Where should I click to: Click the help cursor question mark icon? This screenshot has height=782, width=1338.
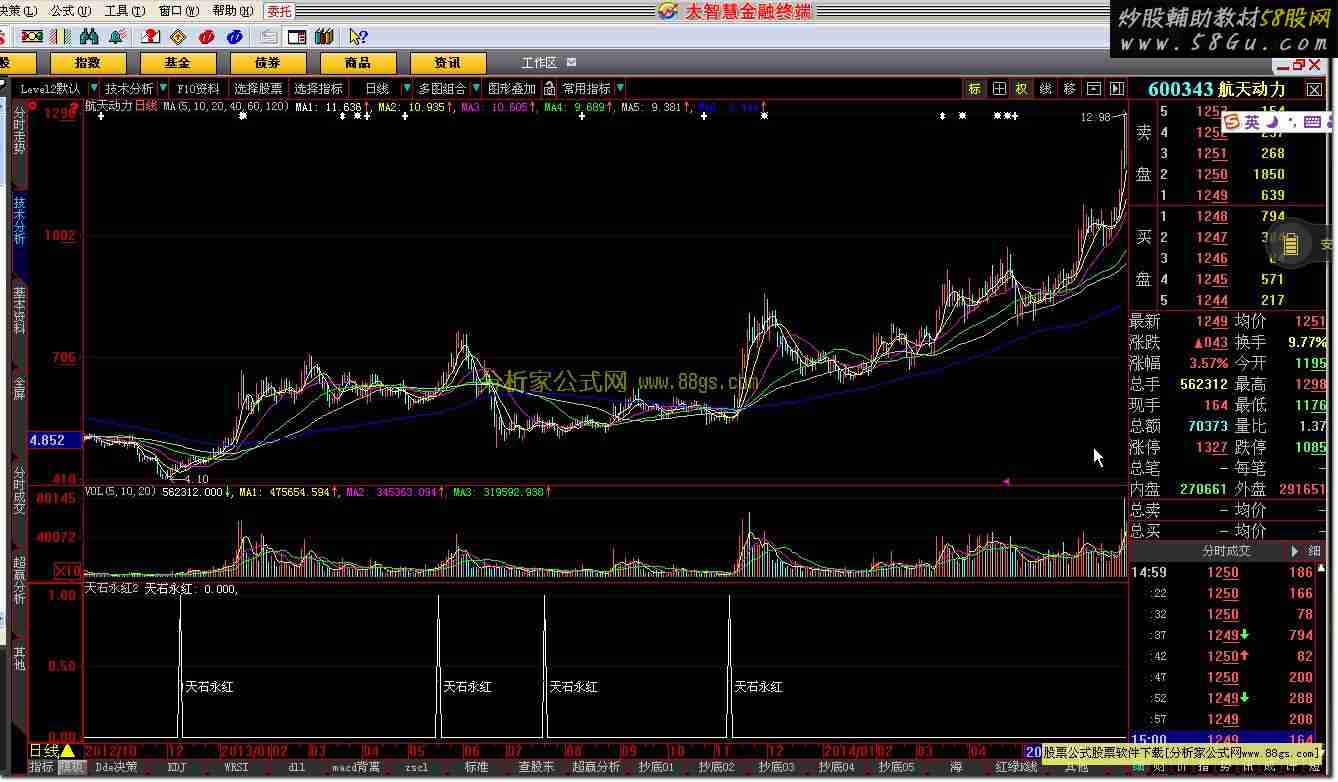(x=358, y=37)
